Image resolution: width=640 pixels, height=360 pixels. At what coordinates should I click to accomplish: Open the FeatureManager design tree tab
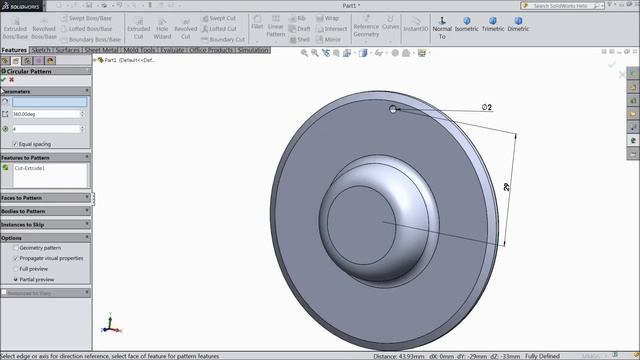coord(5,61)
